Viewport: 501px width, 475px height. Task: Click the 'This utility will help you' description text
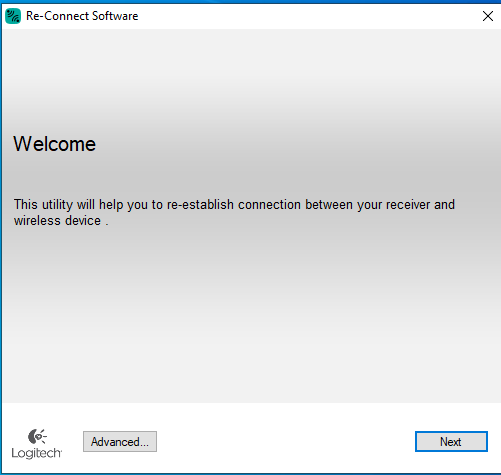coord(234,212)
